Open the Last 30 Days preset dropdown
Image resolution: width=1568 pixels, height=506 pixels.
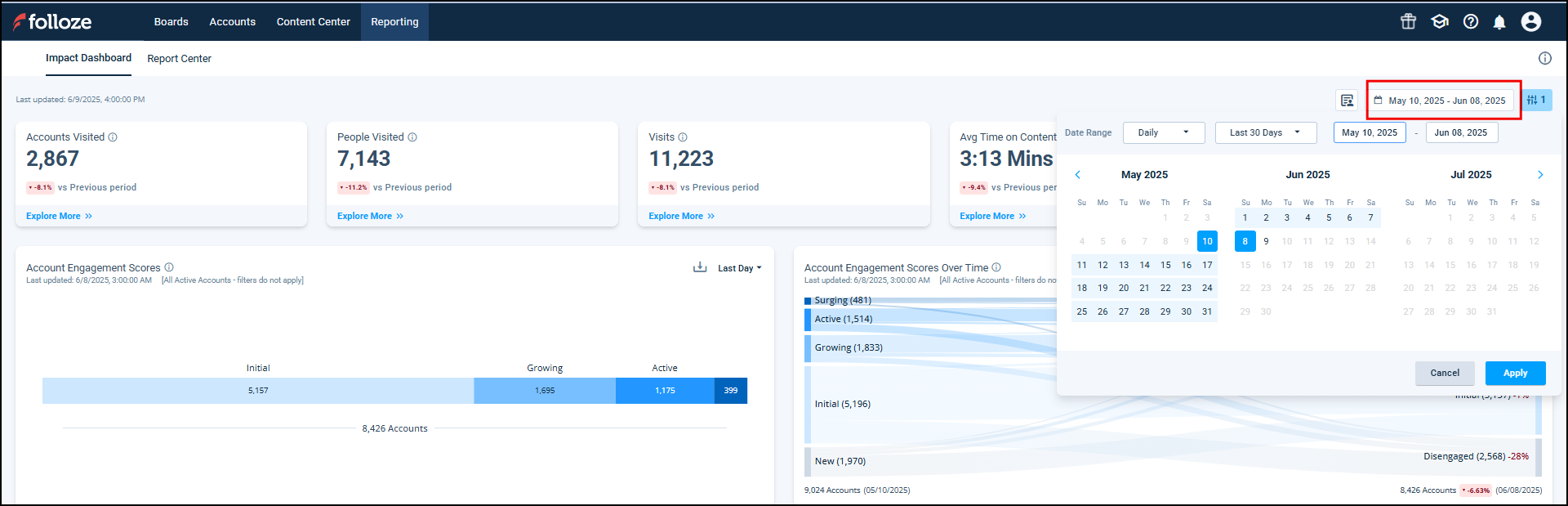tap(1265, 132)
